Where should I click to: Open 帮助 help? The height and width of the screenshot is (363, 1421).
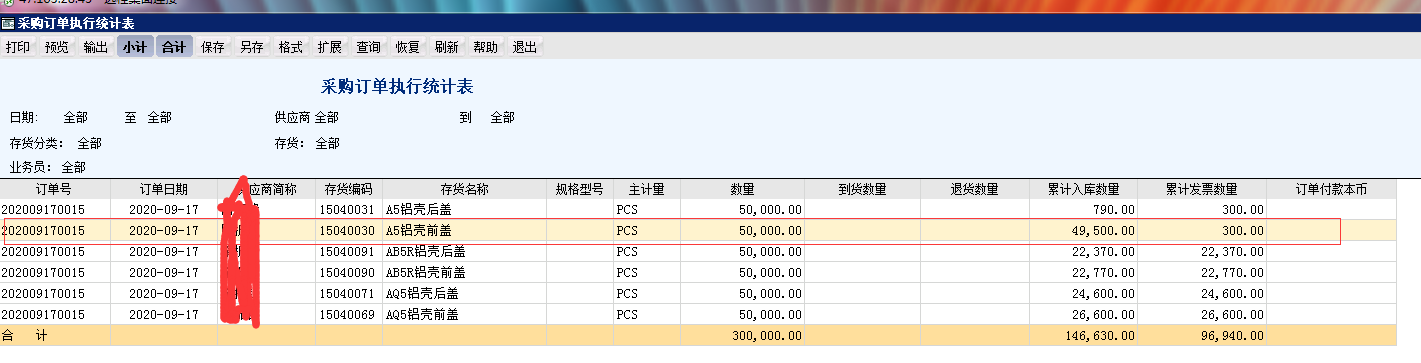coord(486,47)
